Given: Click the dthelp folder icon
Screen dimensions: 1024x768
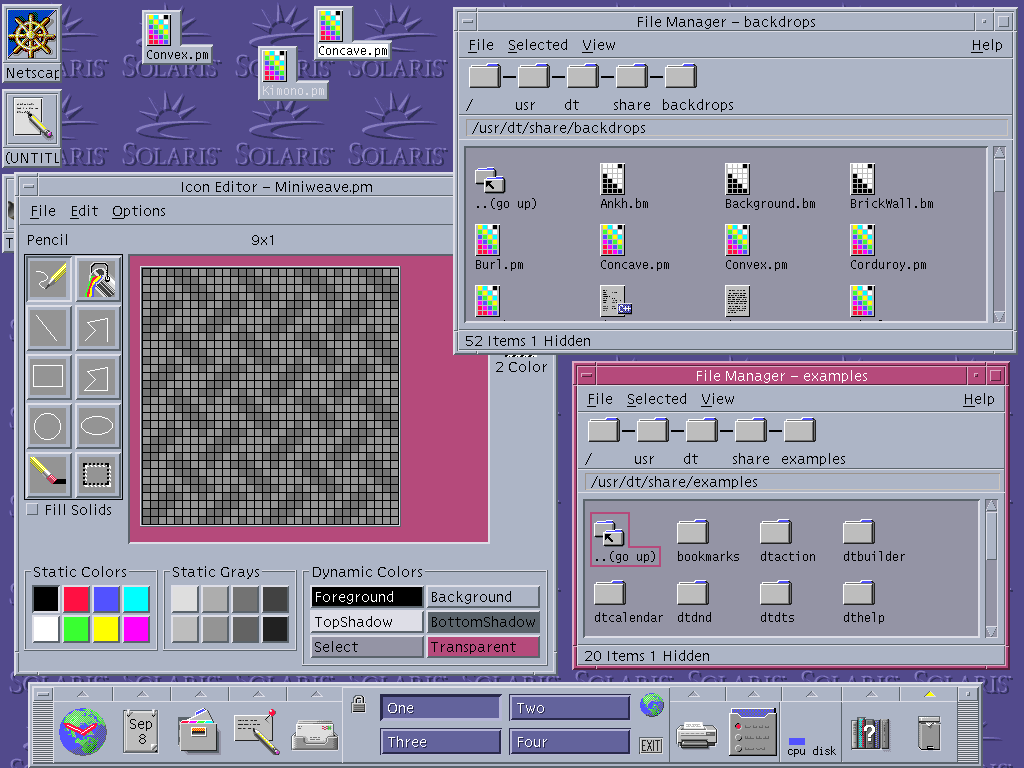Looking at the screenshot, I should click(x=859, y=593).
